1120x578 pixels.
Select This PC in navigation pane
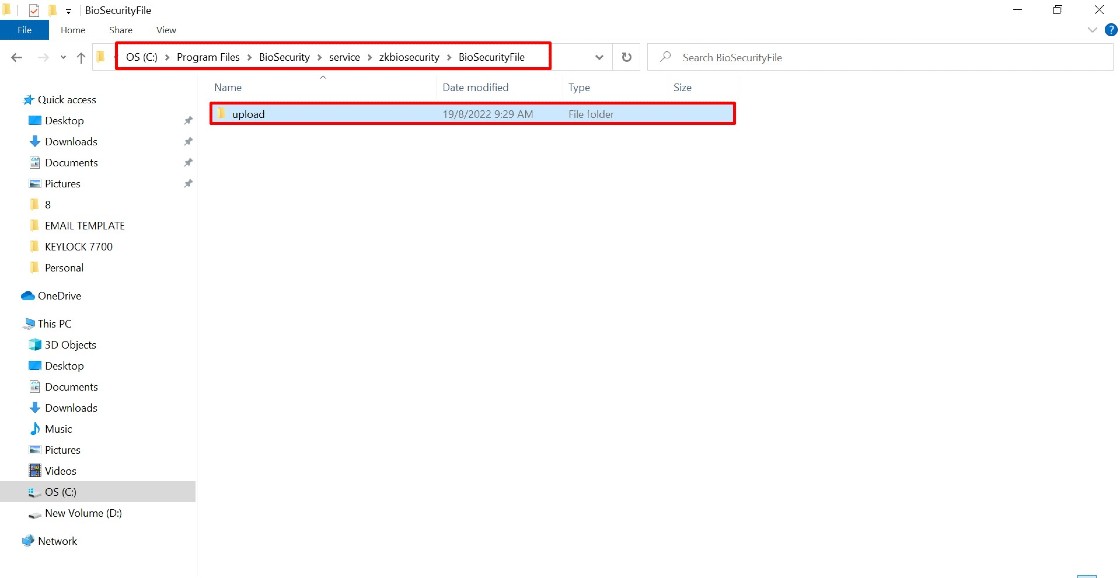(54, 324)
